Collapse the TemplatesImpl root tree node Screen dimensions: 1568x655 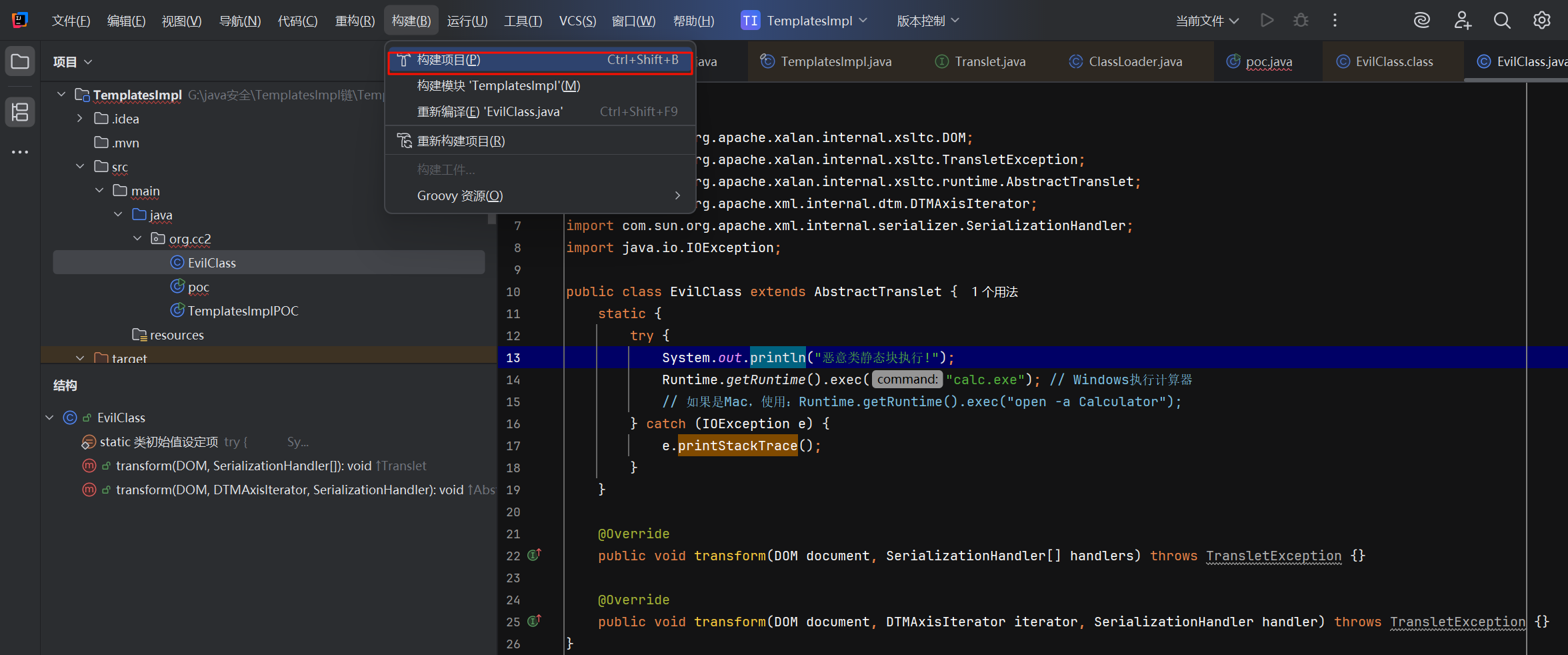61,95
